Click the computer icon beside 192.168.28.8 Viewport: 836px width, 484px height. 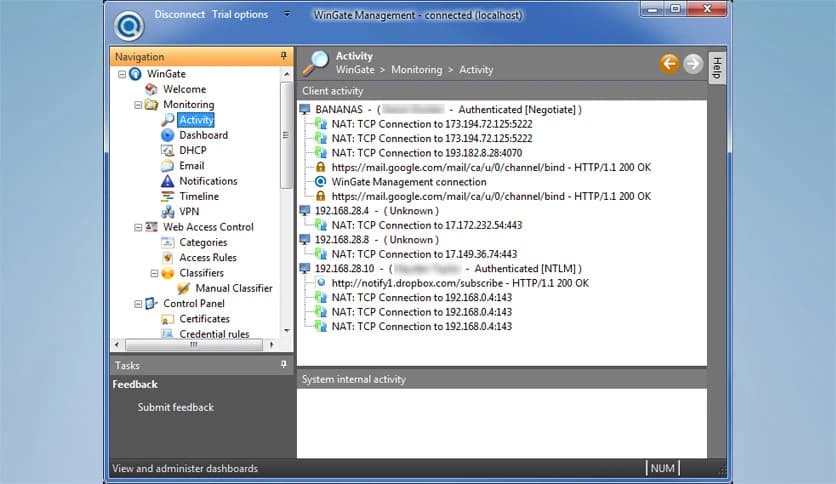point(305,239)
